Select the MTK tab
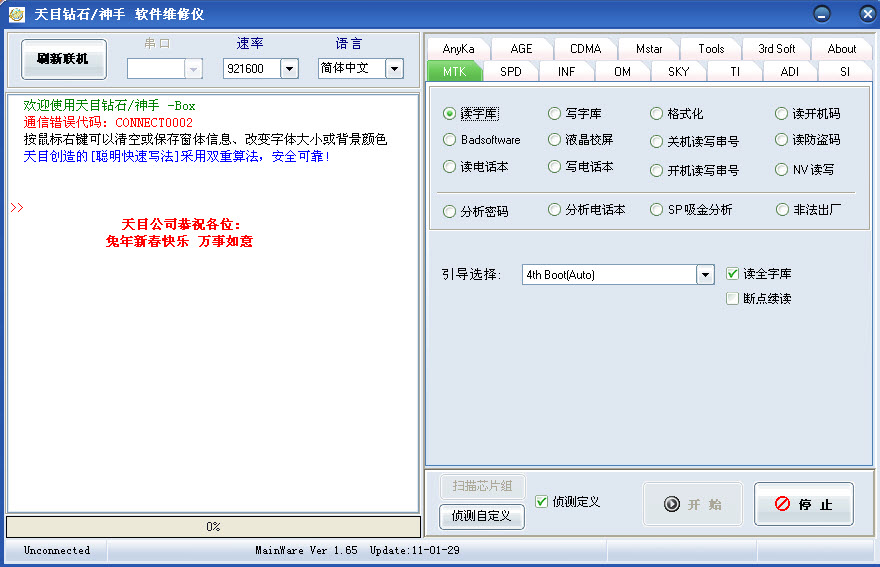Image resolution: width=880 pixels, height=567 pixels. (455, 71)
